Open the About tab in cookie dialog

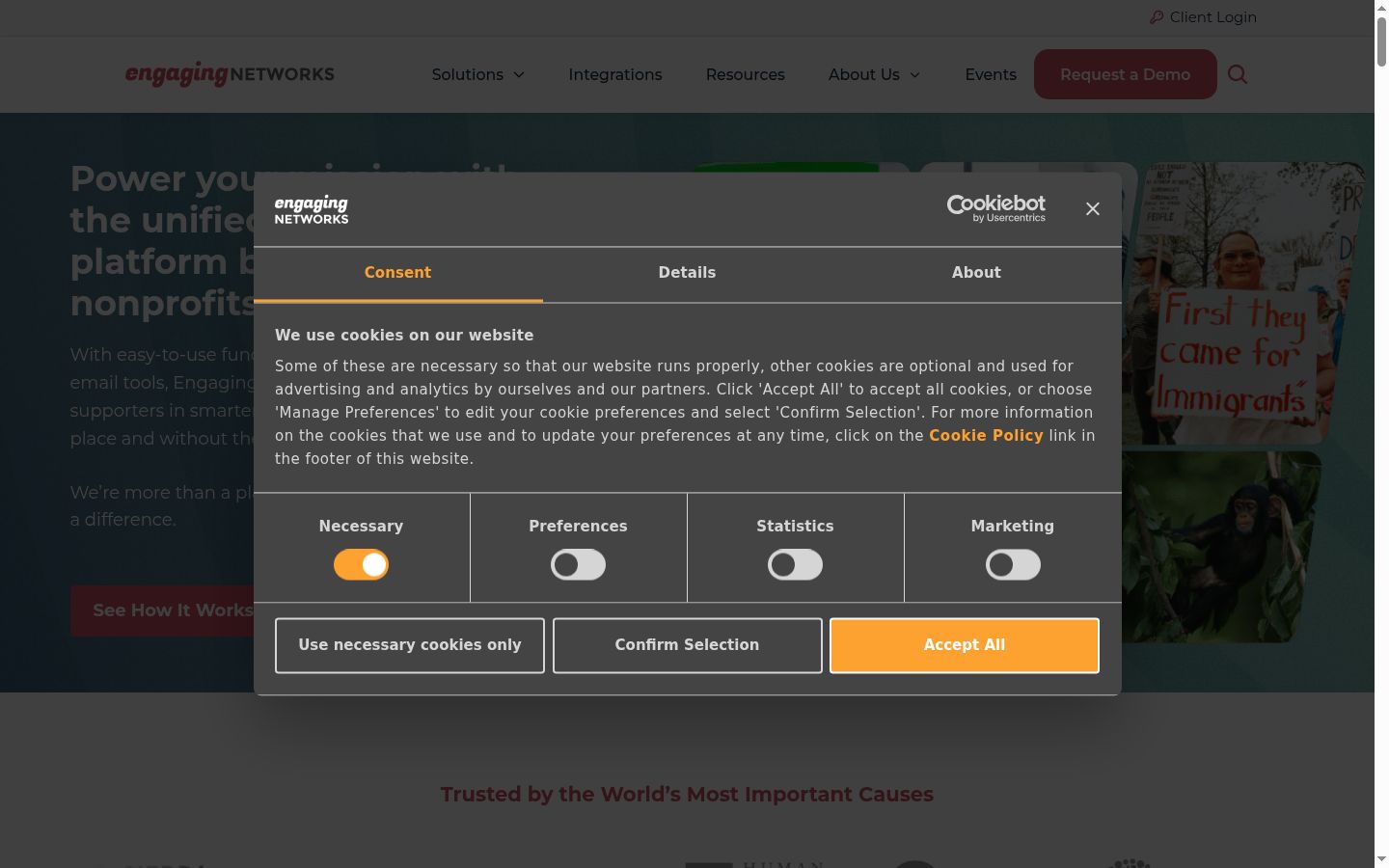click(x=976, y=274)
